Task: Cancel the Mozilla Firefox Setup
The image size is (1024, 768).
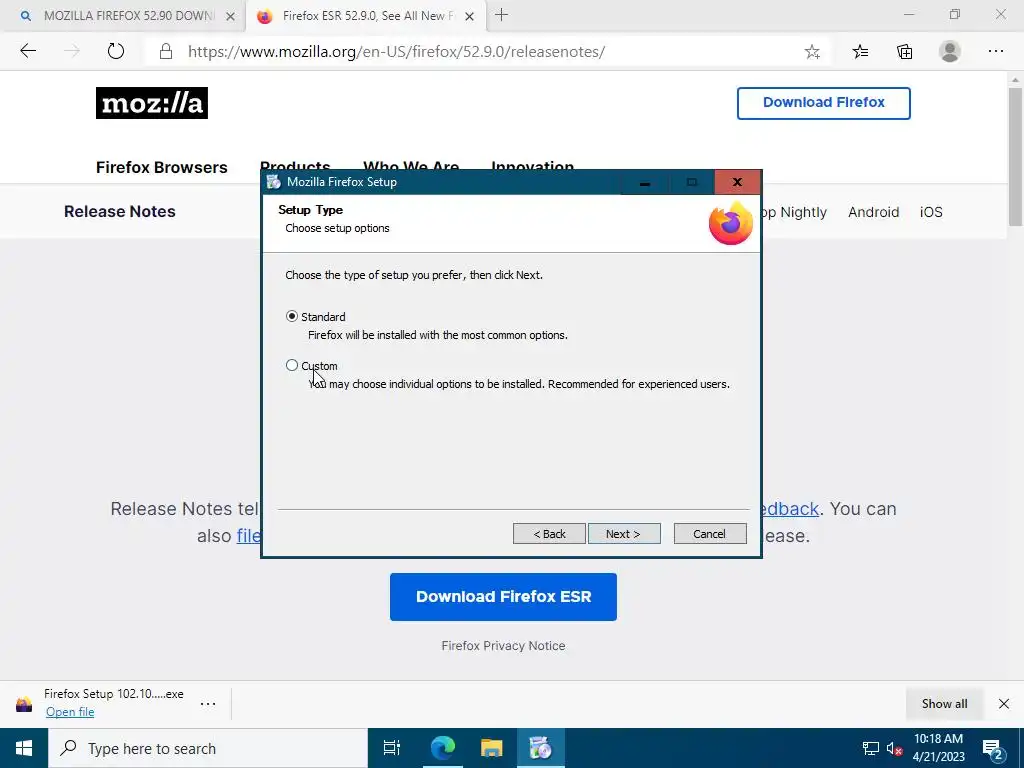Action: [710, 534]
